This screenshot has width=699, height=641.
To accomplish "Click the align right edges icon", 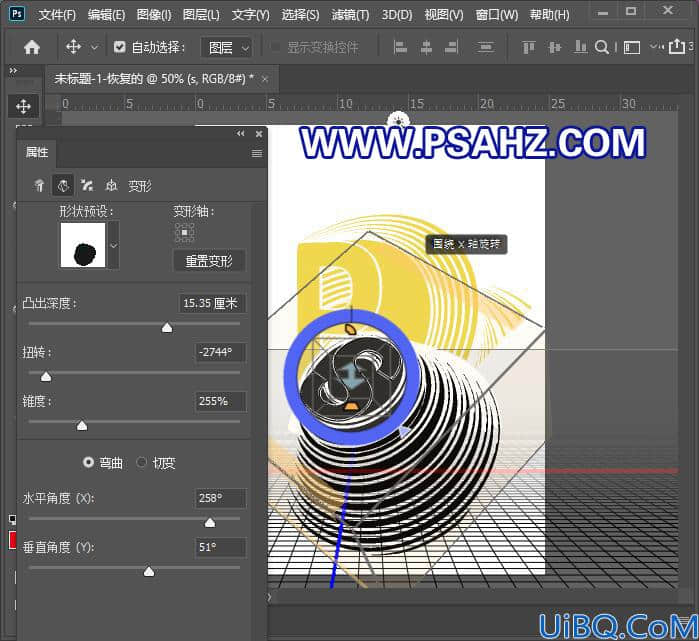I will 452,47.
